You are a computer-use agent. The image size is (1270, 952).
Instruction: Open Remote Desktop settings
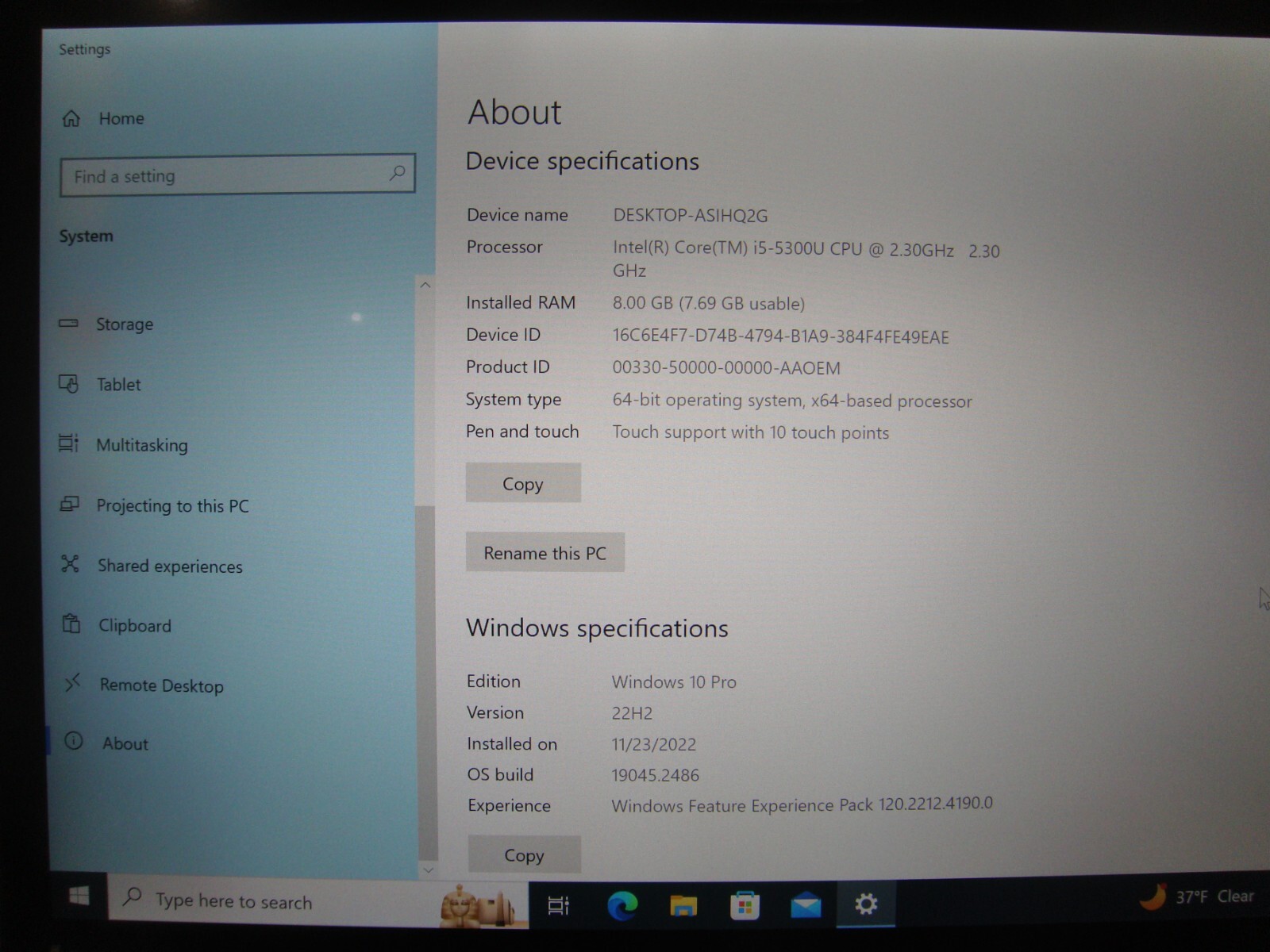tap(161, 685)
